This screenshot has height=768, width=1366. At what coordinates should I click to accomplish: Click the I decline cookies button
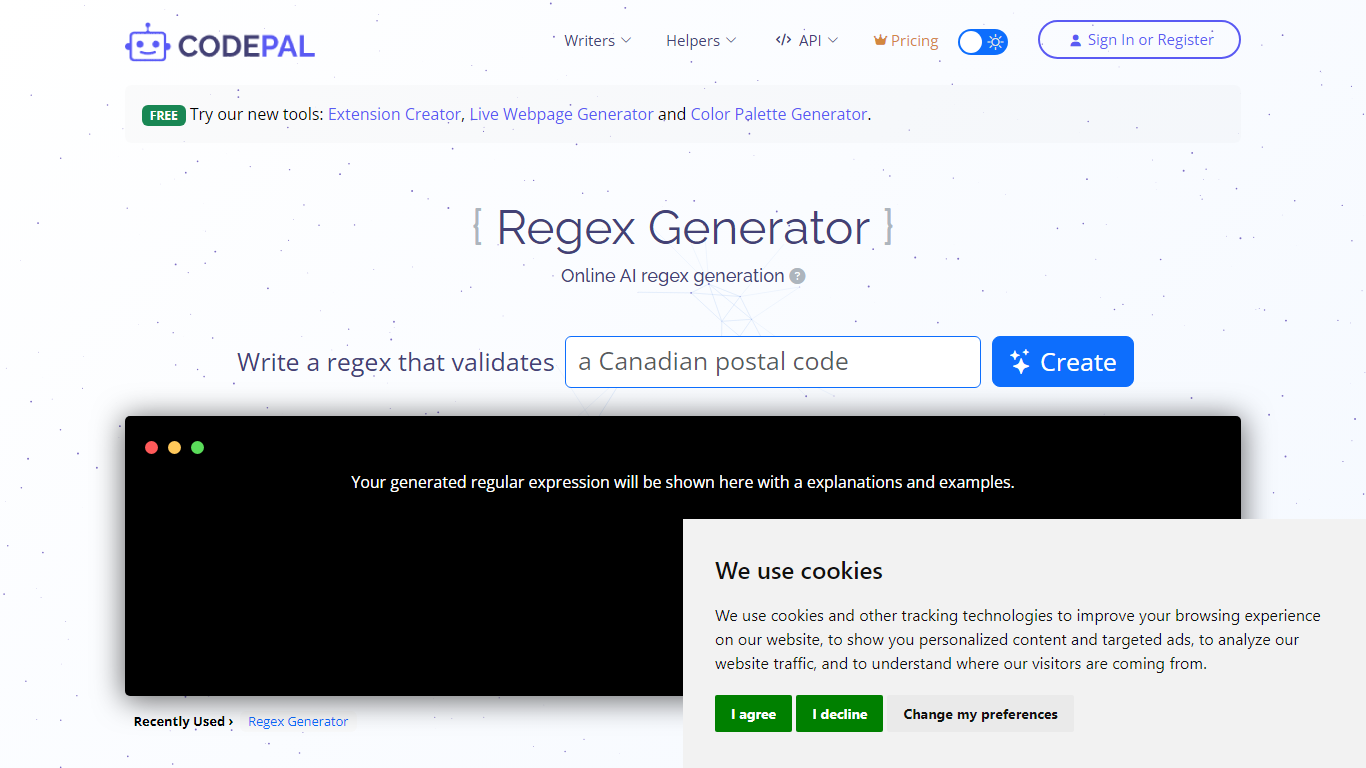point(839,714)
